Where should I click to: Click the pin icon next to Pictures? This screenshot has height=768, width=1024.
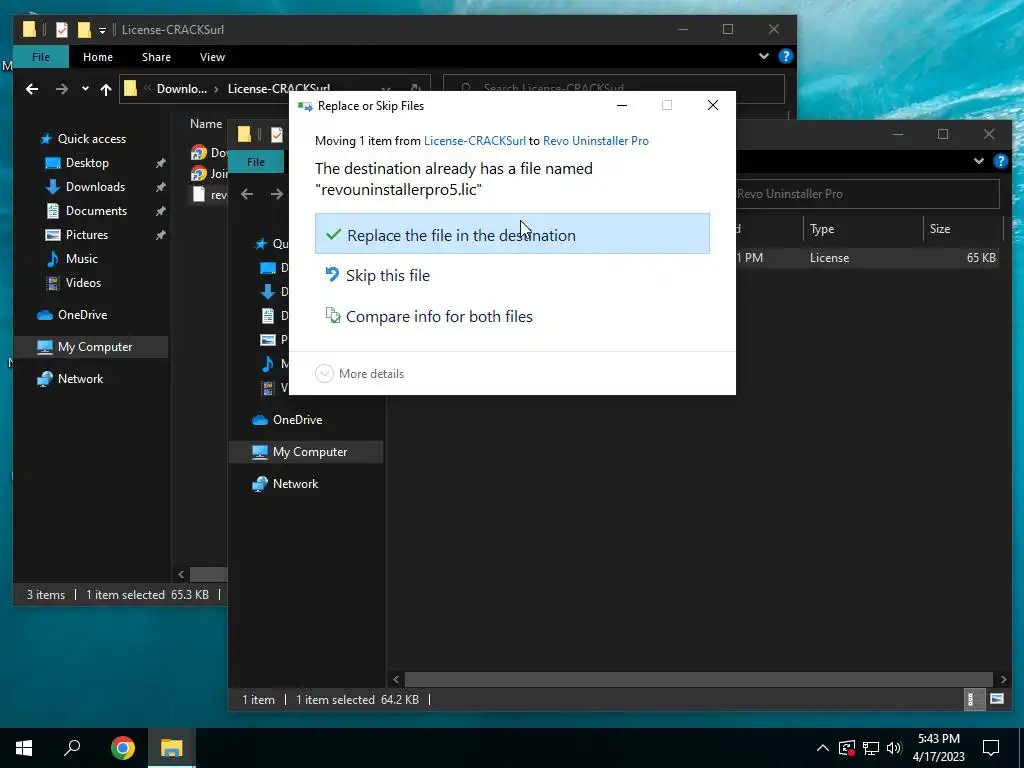pos(160,235)
